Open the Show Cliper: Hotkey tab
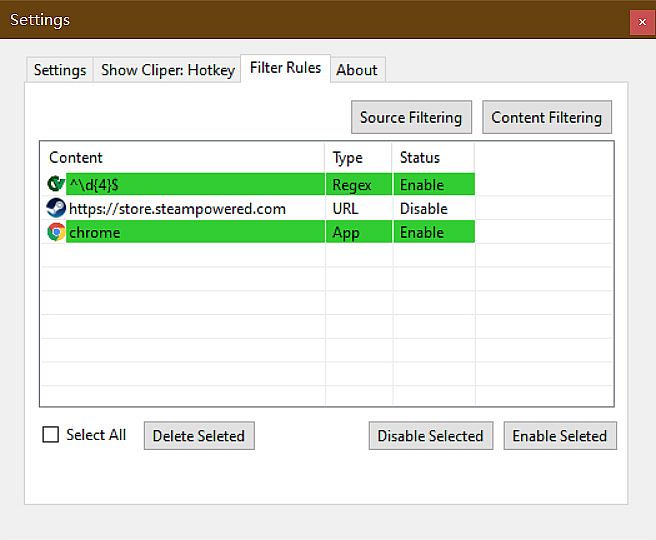The image size is (656, 540). click(167, 70)
